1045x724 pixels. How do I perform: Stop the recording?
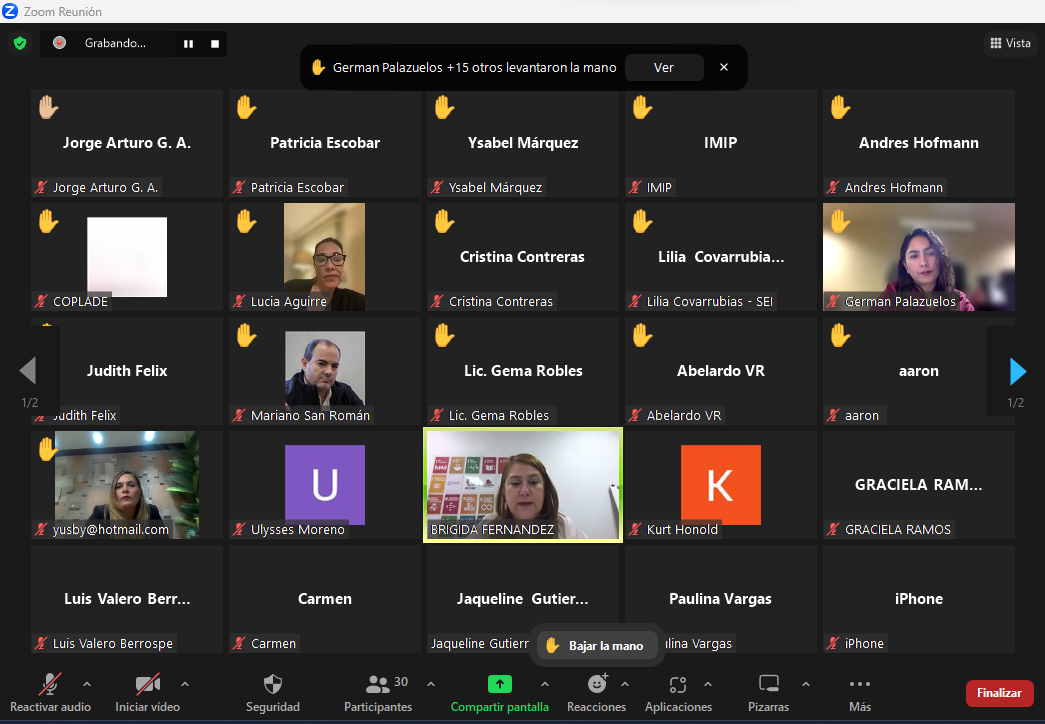214,43
